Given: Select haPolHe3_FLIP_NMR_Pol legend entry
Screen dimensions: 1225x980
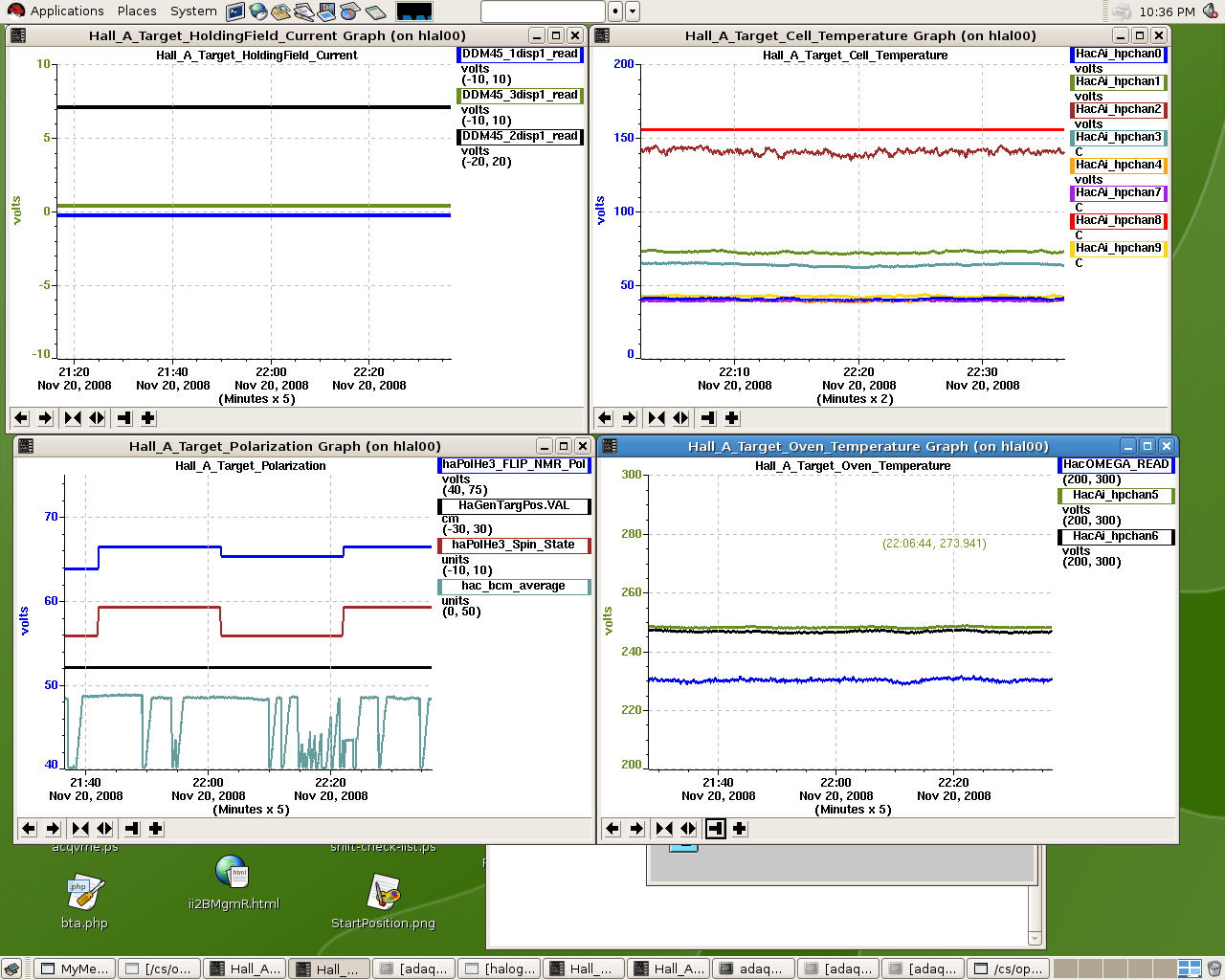Looking at the screenshot, I should pos(515,465).
